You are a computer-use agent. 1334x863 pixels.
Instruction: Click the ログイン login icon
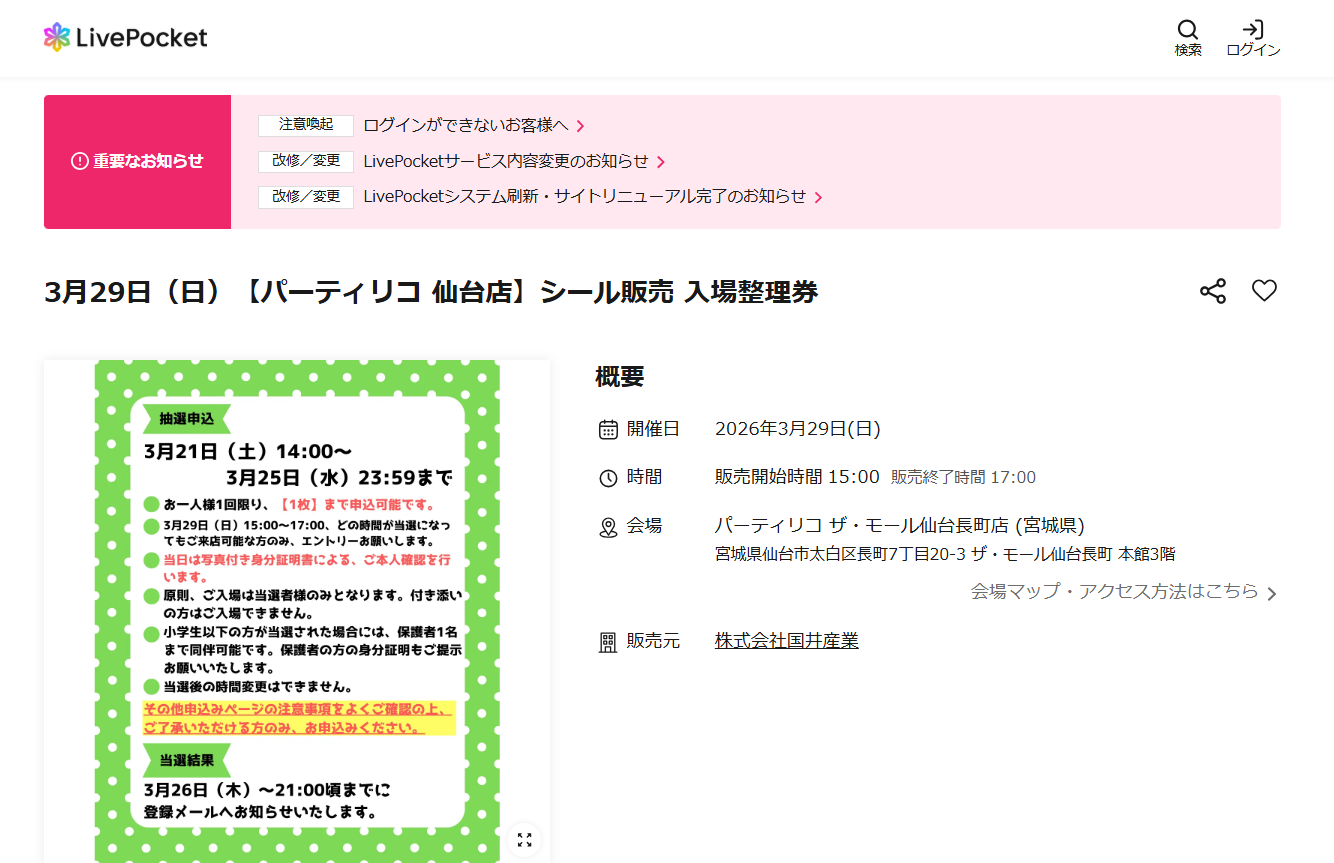tap(1253, 30)
